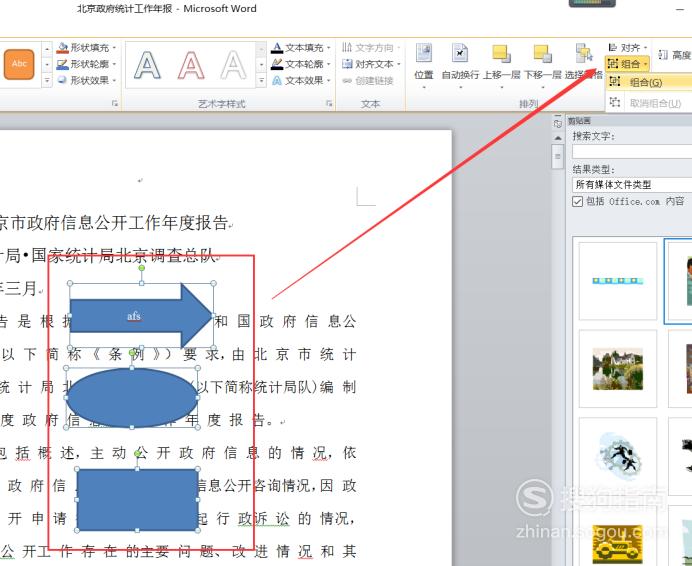Click the search text (搜索文字) input field
Viewport: 692px width, 566px height.
(x=632, y=151)
